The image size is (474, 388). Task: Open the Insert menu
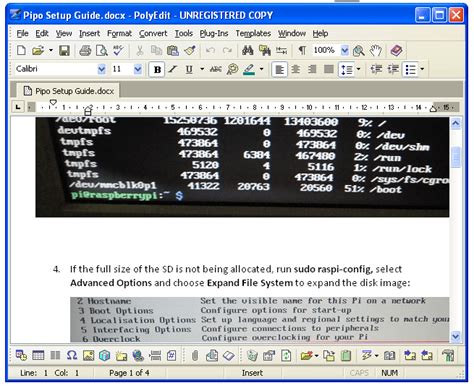click(89, 33)
